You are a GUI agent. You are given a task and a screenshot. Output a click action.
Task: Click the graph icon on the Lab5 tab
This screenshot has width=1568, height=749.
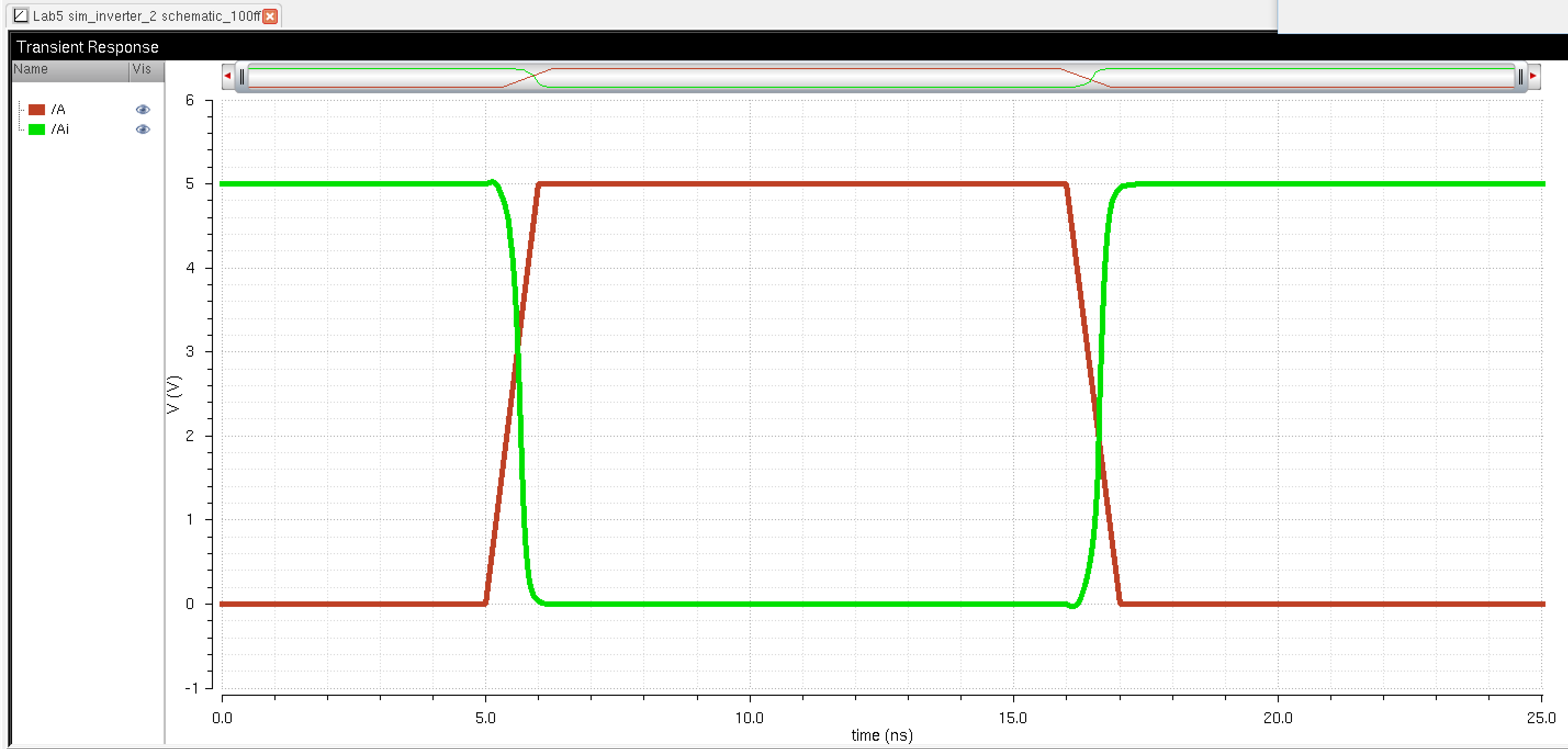click(x=20, y=15)
